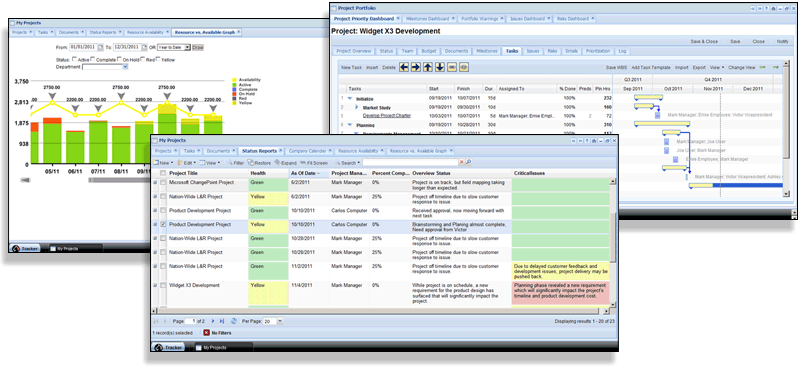
Task: Tick the Red status checkbox
Action: click(143, 59)
